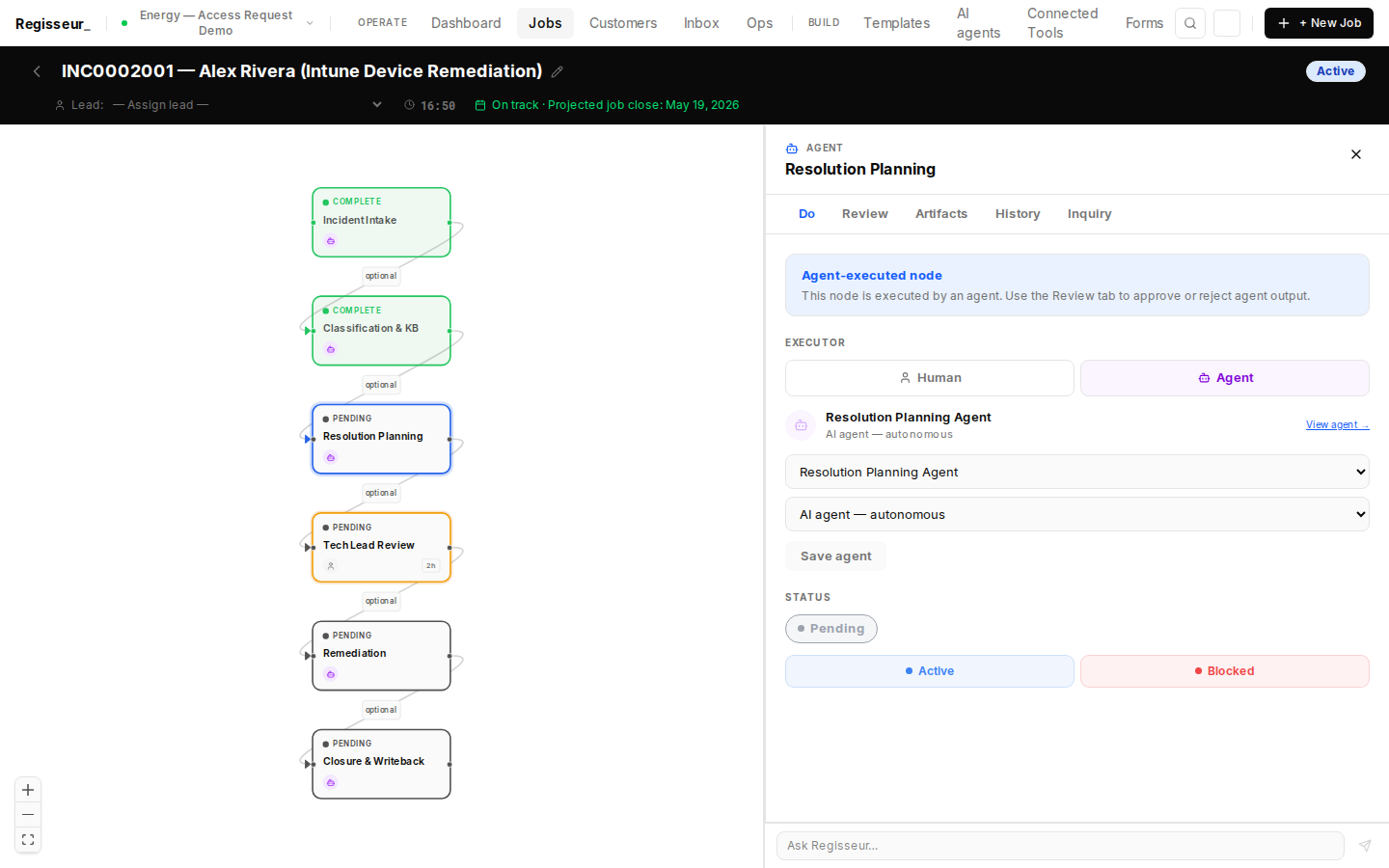Go to Customers
This screenshot has width=1389, height=868.
pos(623,23)
